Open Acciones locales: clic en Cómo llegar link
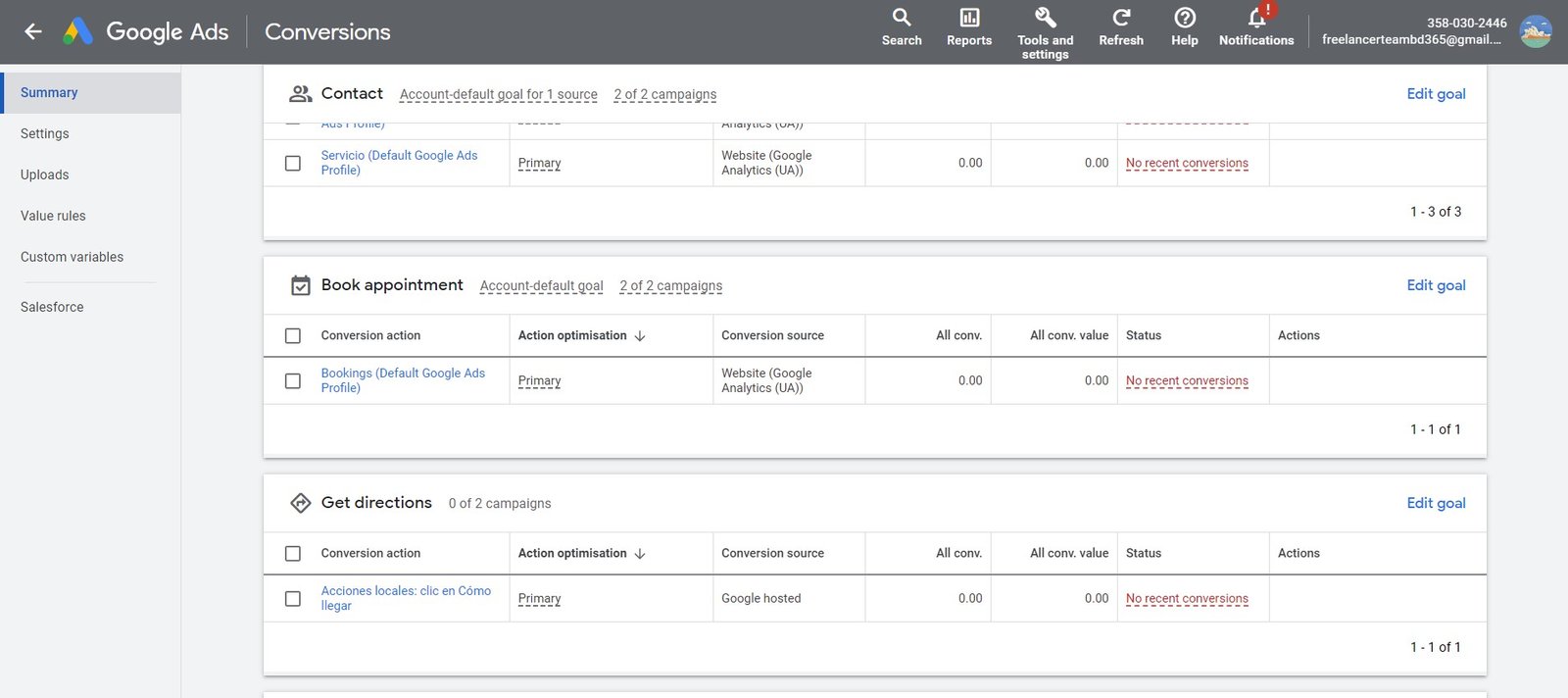The height and width of the screenshot is (698, 1568). point(406,598)
